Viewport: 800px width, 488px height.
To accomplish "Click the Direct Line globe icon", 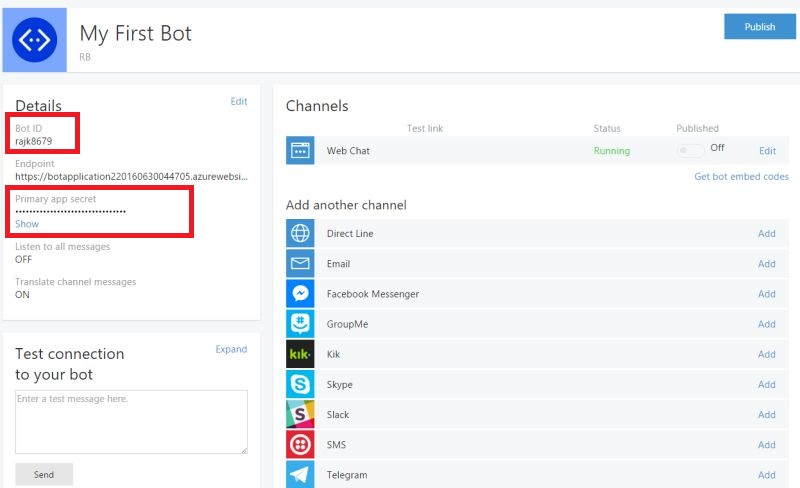I will [300, 233].
